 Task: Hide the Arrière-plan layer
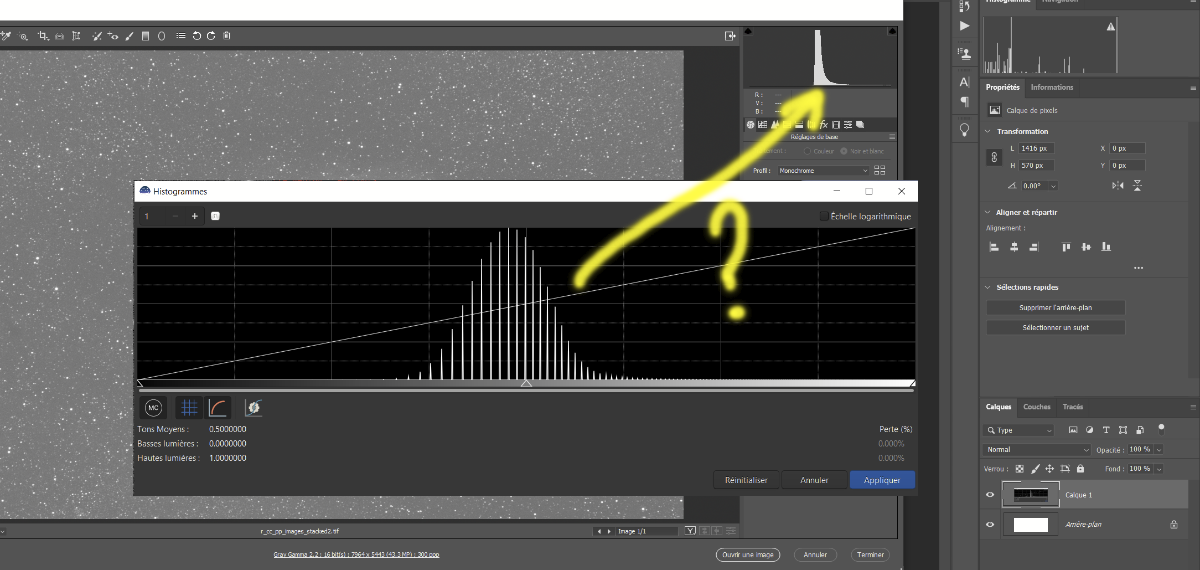click(991, 524)
